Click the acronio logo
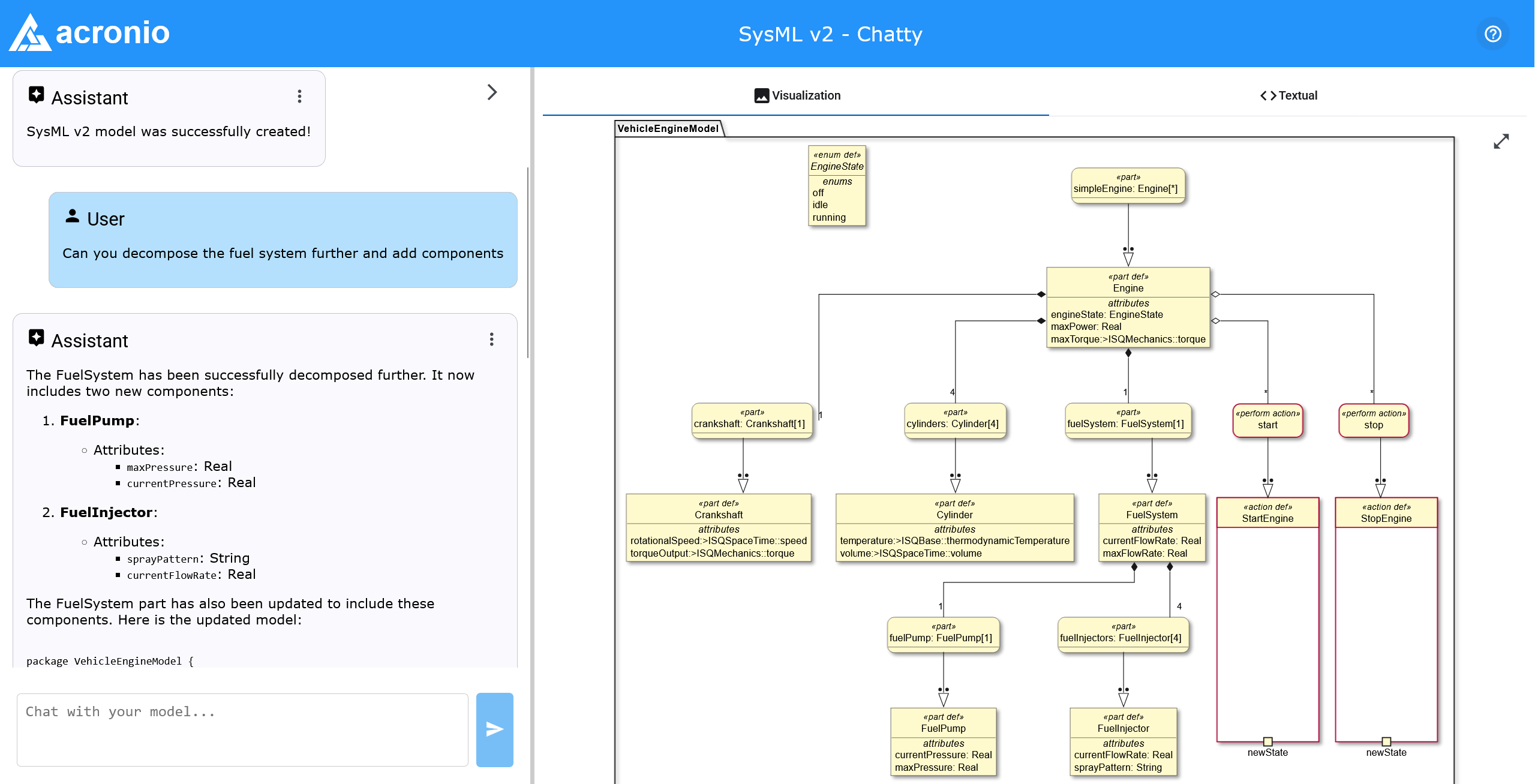 tap(90, 33)
